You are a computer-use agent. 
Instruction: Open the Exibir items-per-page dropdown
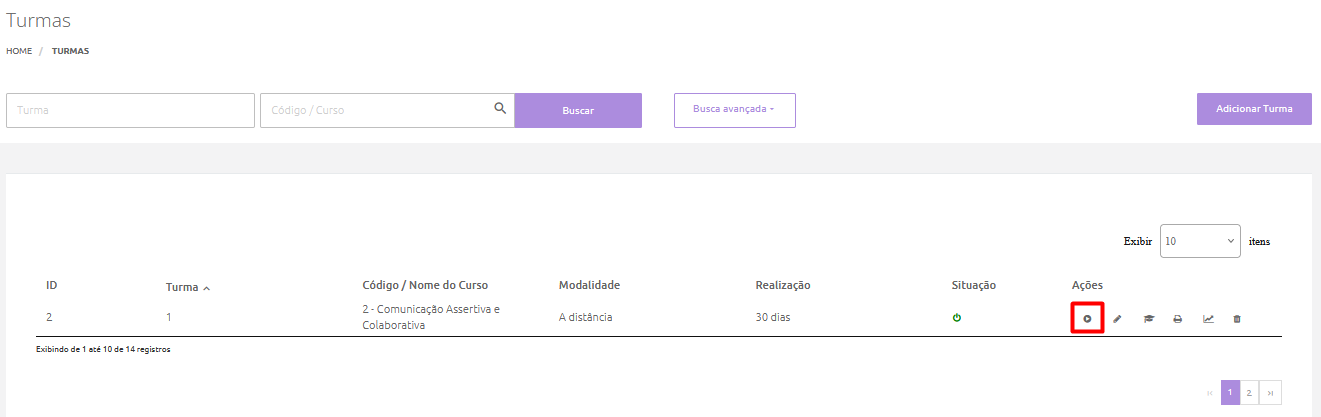(x=1200, y=241)
